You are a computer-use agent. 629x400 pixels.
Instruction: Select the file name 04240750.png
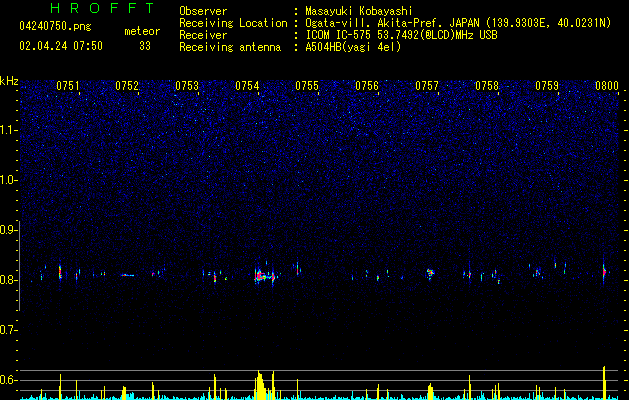point(55,27)
